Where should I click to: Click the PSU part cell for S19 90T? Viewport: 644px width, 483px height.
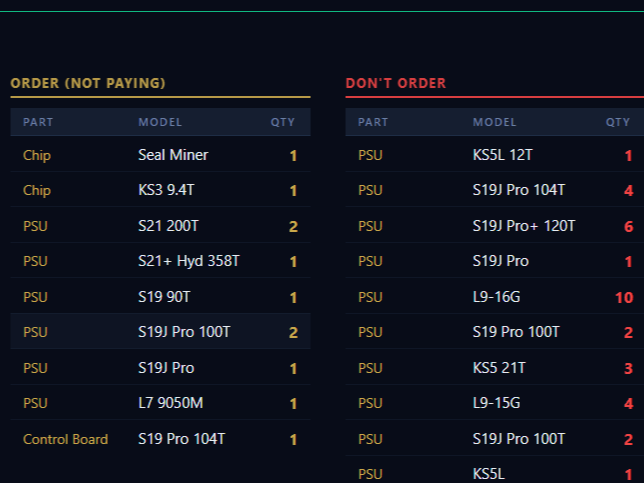(x=35, y=297)
